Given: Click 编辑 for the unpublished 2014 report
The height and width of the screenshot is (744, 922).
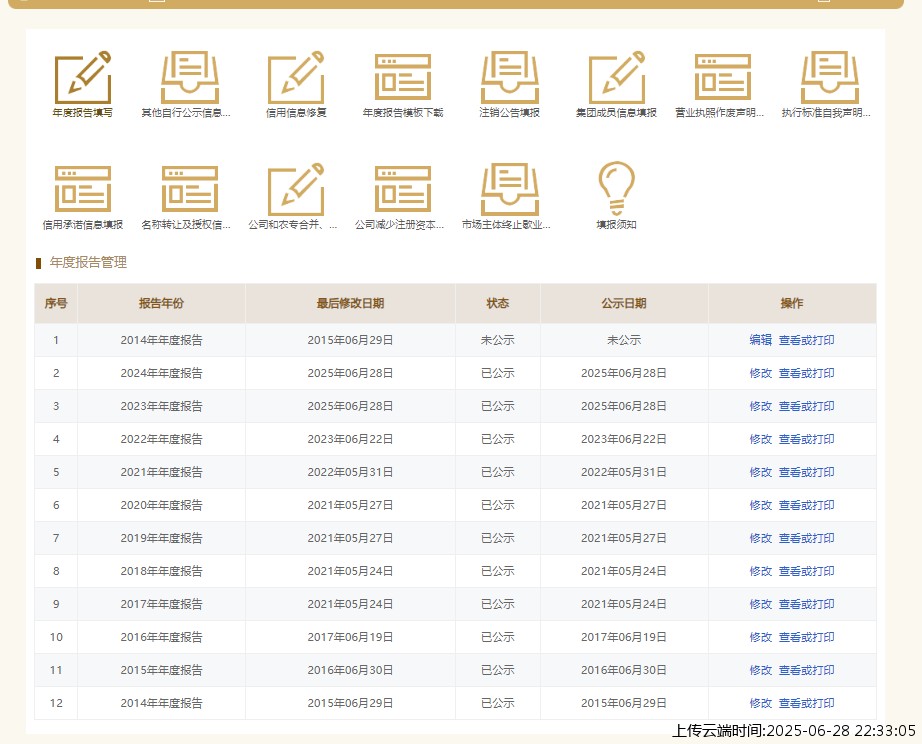Looking at the screenshot, I should [x=760, y=340].
